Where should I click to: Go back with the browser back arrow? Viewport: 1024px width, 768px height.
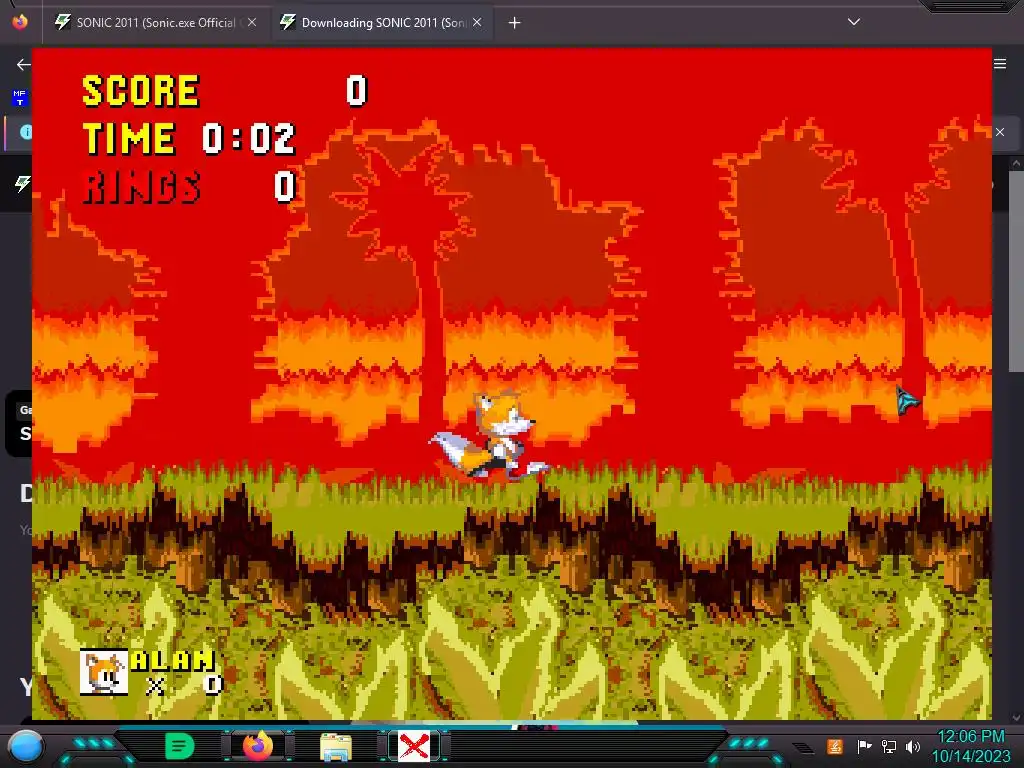[x=24, y=64]
